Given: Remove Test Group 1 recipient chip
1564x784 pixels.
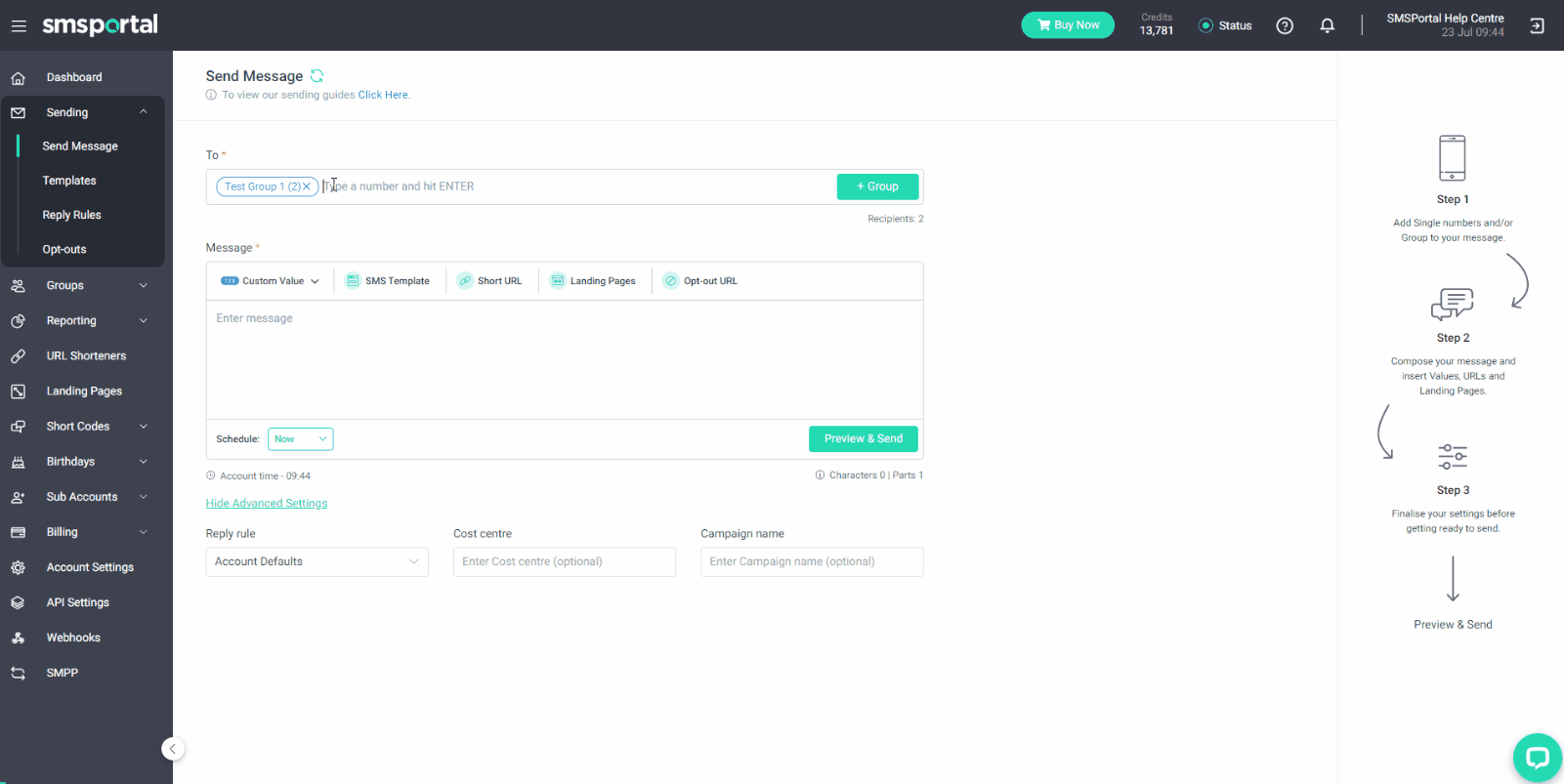Looking at the screenshot, I should point(307,186).
